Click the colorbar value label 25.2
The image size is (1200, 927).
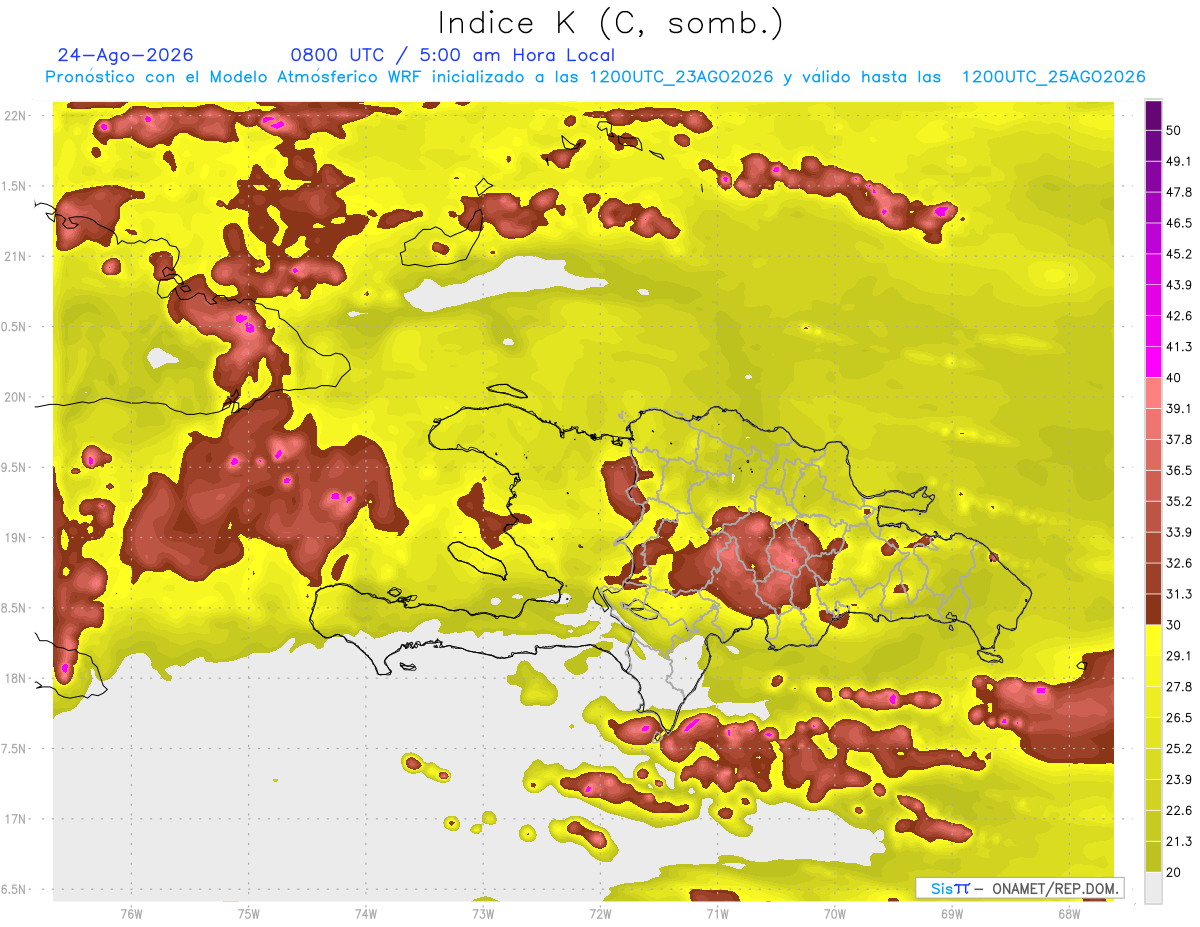pos(1179,748)
